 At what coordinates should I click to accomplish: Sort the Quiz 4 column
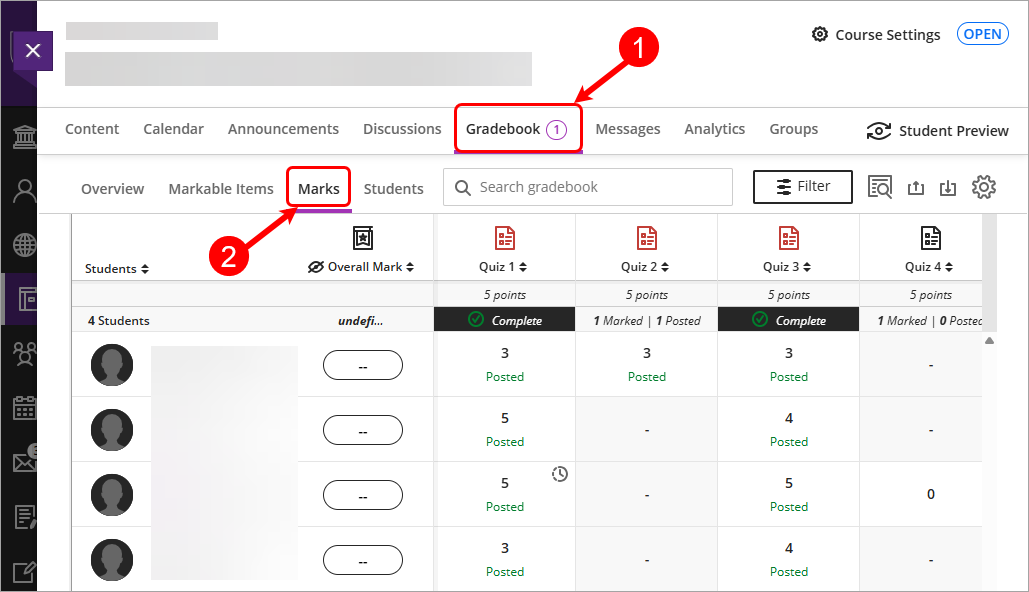coord(949,267)
